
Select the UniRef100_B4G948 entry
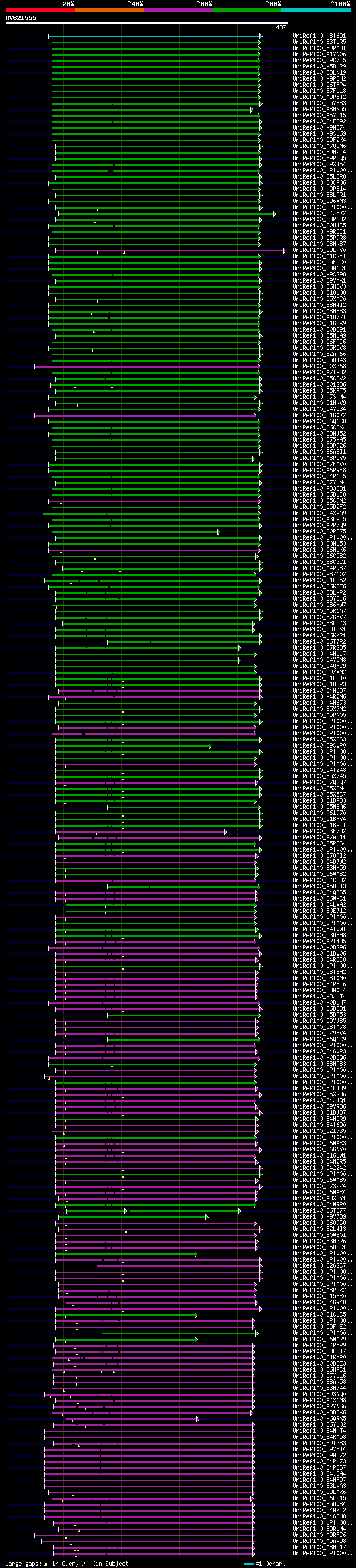319,1302
